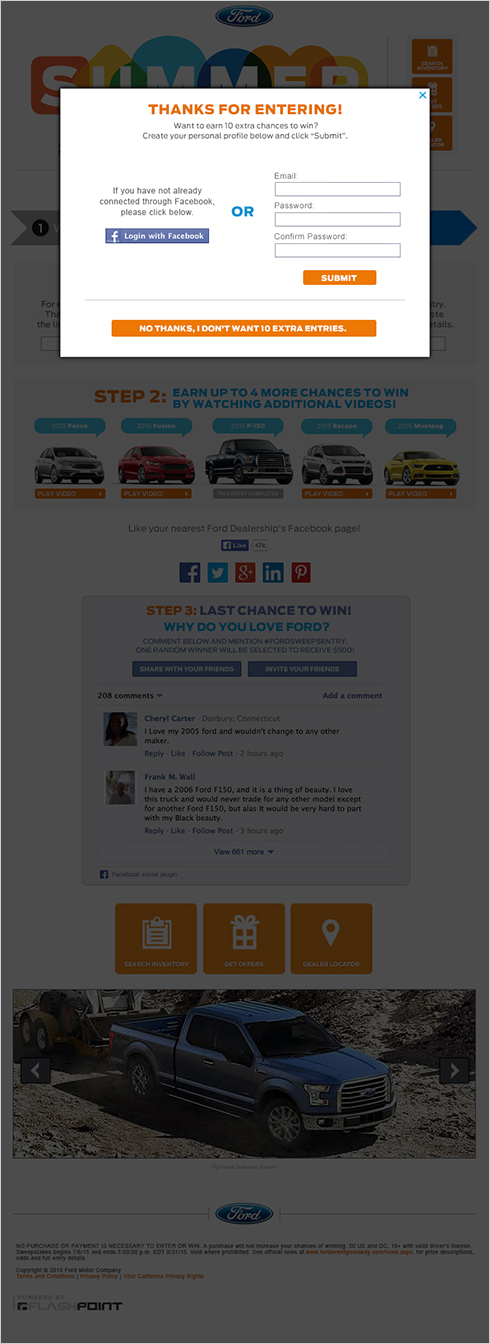Expand the 208 comments sort dropdown
The image size is (490, 1344).
pos(130,695)
